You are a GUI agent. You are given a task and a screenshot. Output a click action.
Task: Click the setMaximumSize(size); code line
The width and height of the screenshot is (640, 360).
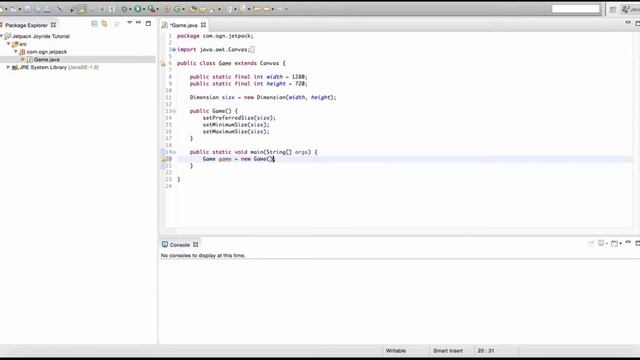[x=236, y=132]
